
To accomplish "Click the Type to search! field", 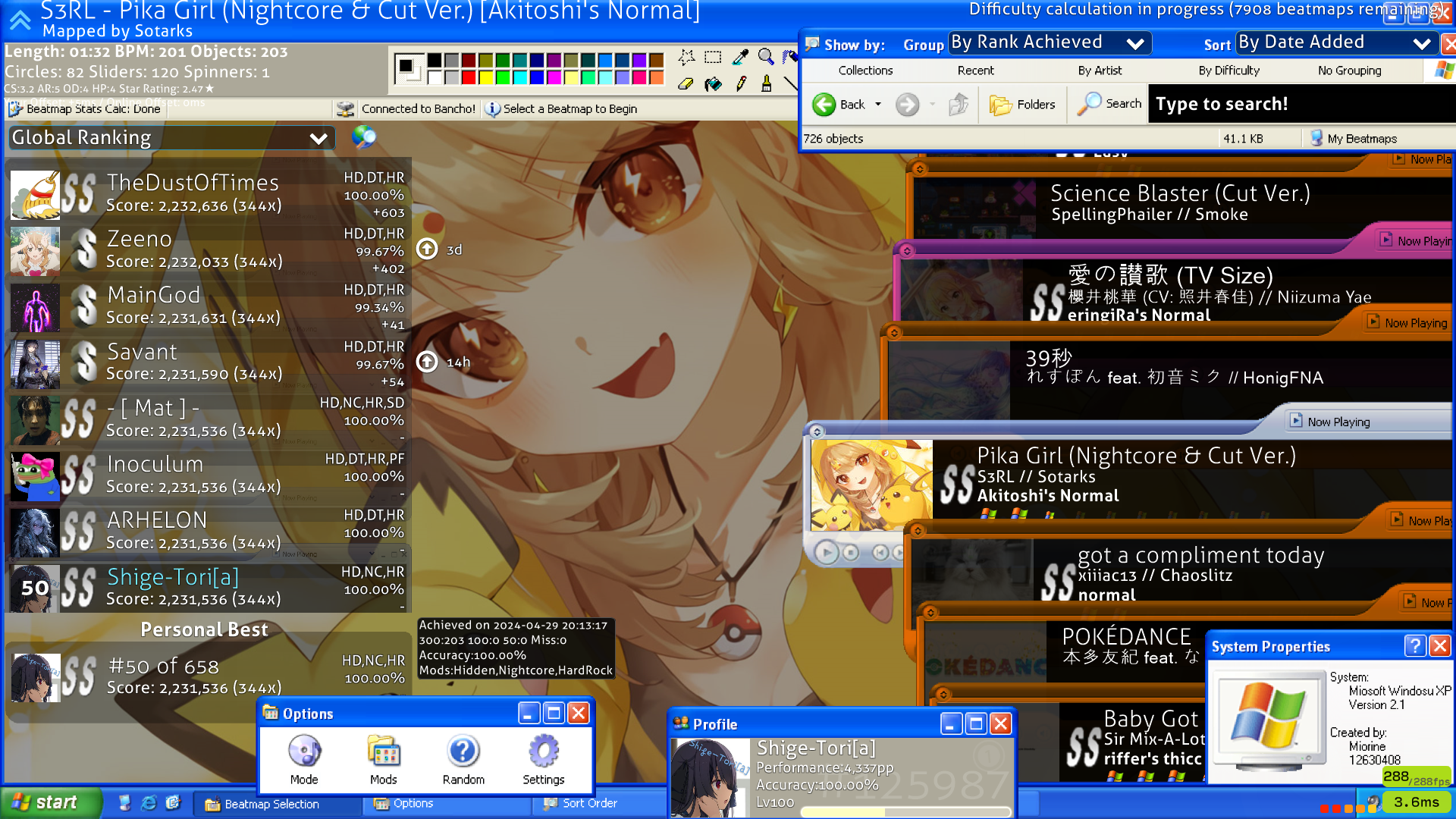I will coord(1301,104).
